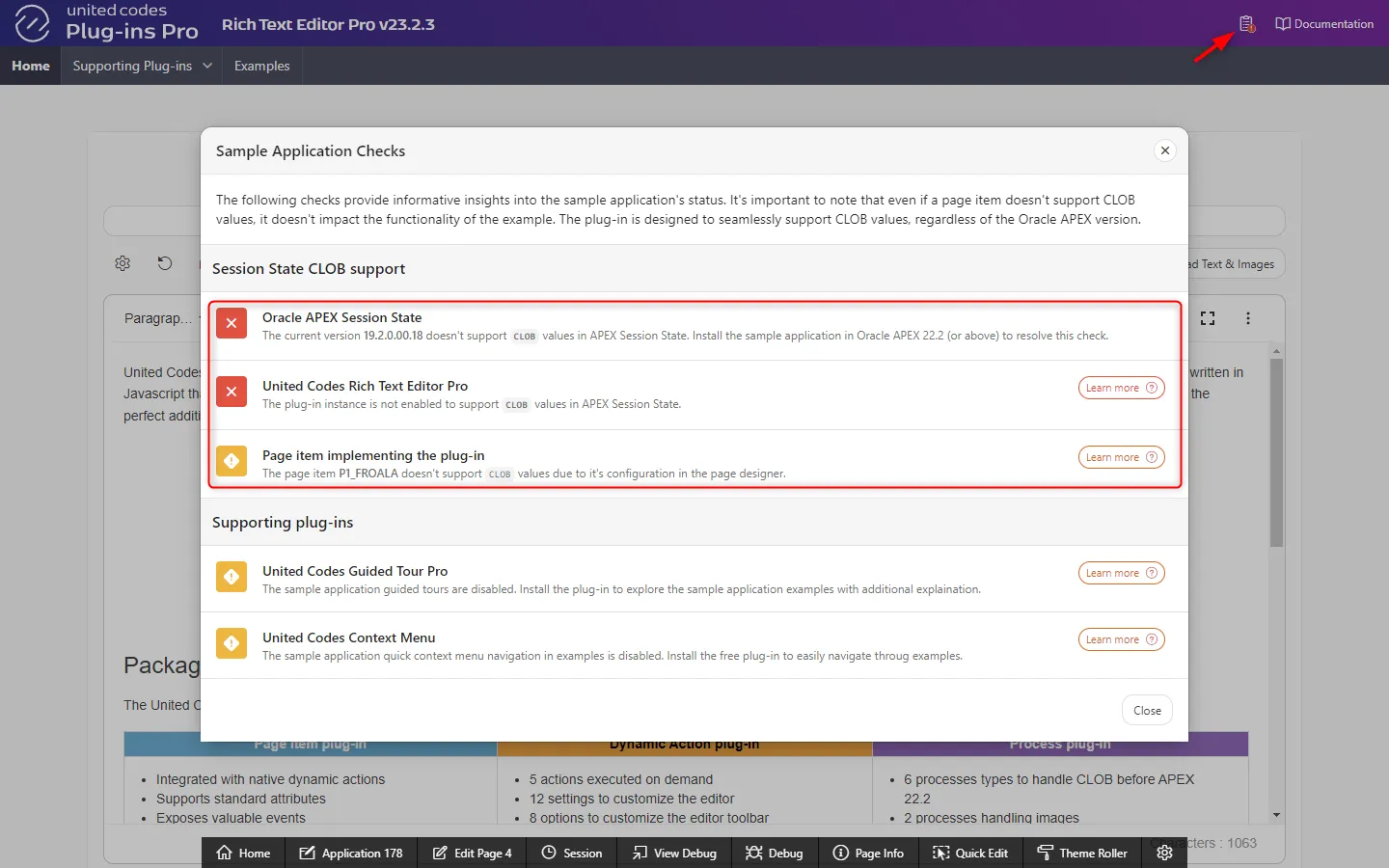Click the editor settings gear icon
Viewport: 1389px width, 868px height.
(123, 263)
